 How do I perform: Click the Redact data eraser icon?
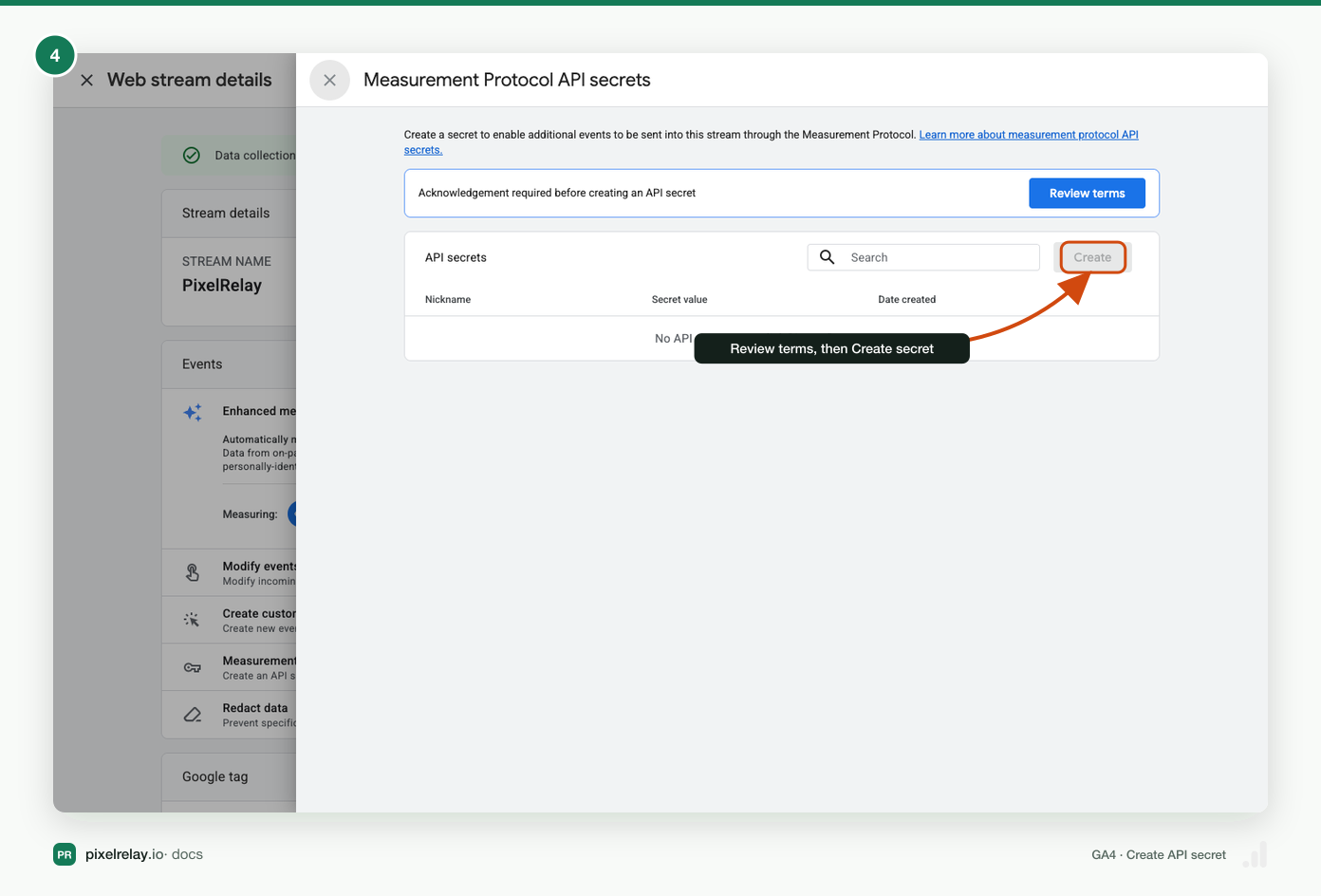(x=193, y=715)
